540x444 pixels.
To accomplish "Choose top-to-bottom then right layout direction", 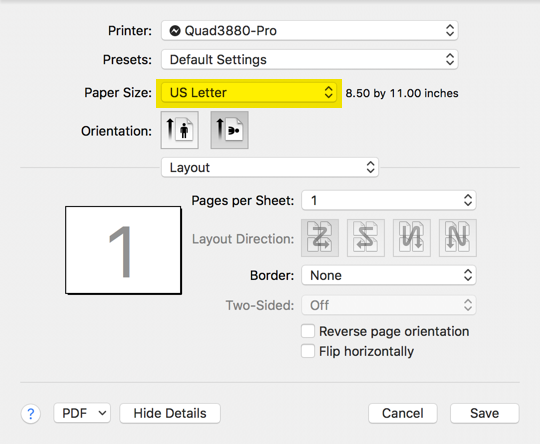I will (412, 238).
